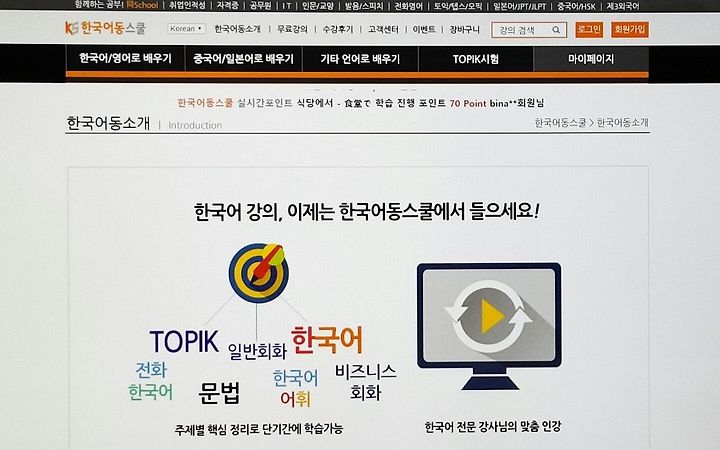Open the 수강후기 link

coord(338,29)
